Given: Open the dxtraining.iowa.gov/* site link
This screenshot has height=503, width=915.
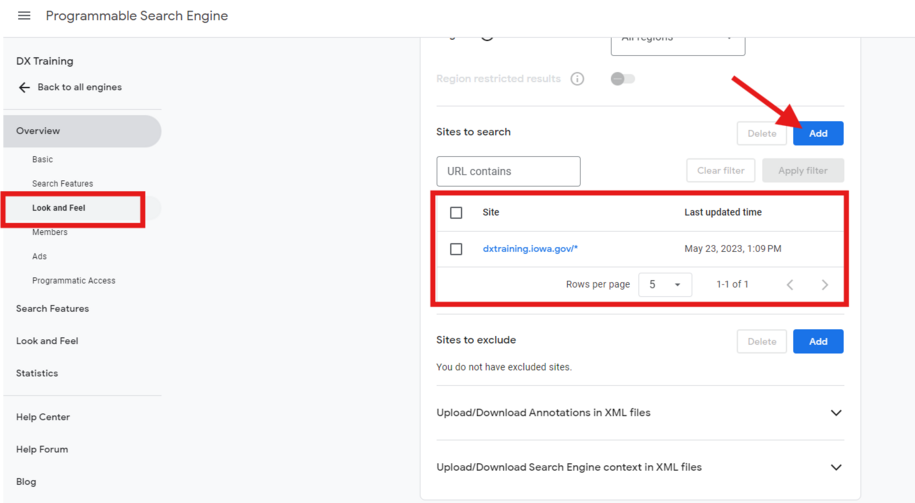Looking at the screenshot, I should click(x=530, y=249).
